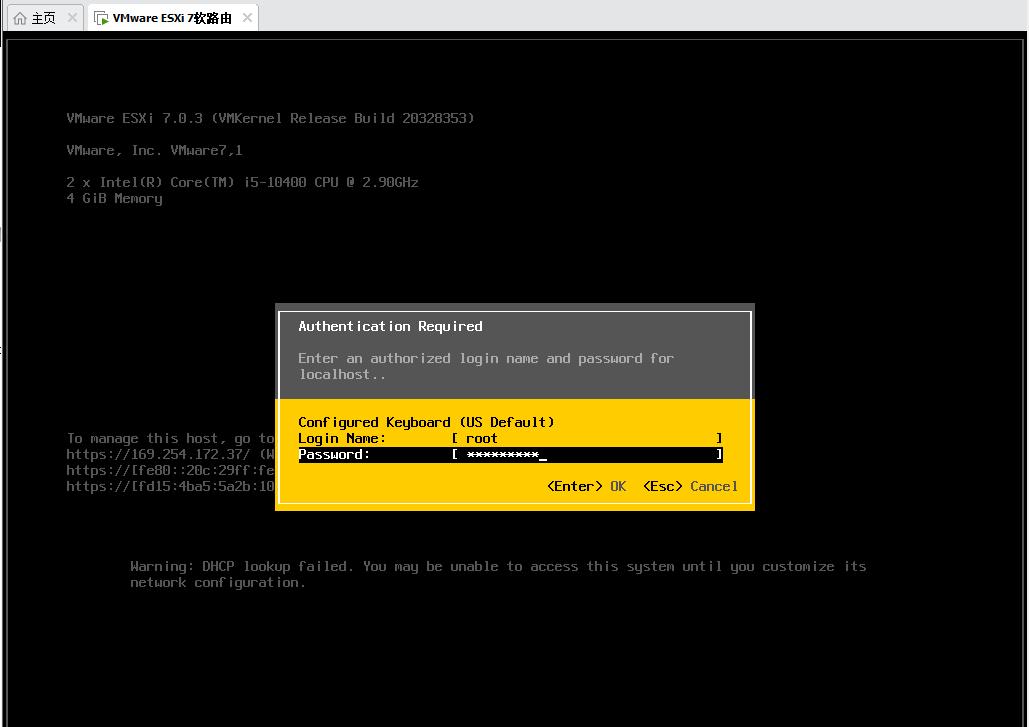Click the Authentication Required dialog title
This screenshot has width=1029, height=727.
pyautogui.click(x=390, y=326)
